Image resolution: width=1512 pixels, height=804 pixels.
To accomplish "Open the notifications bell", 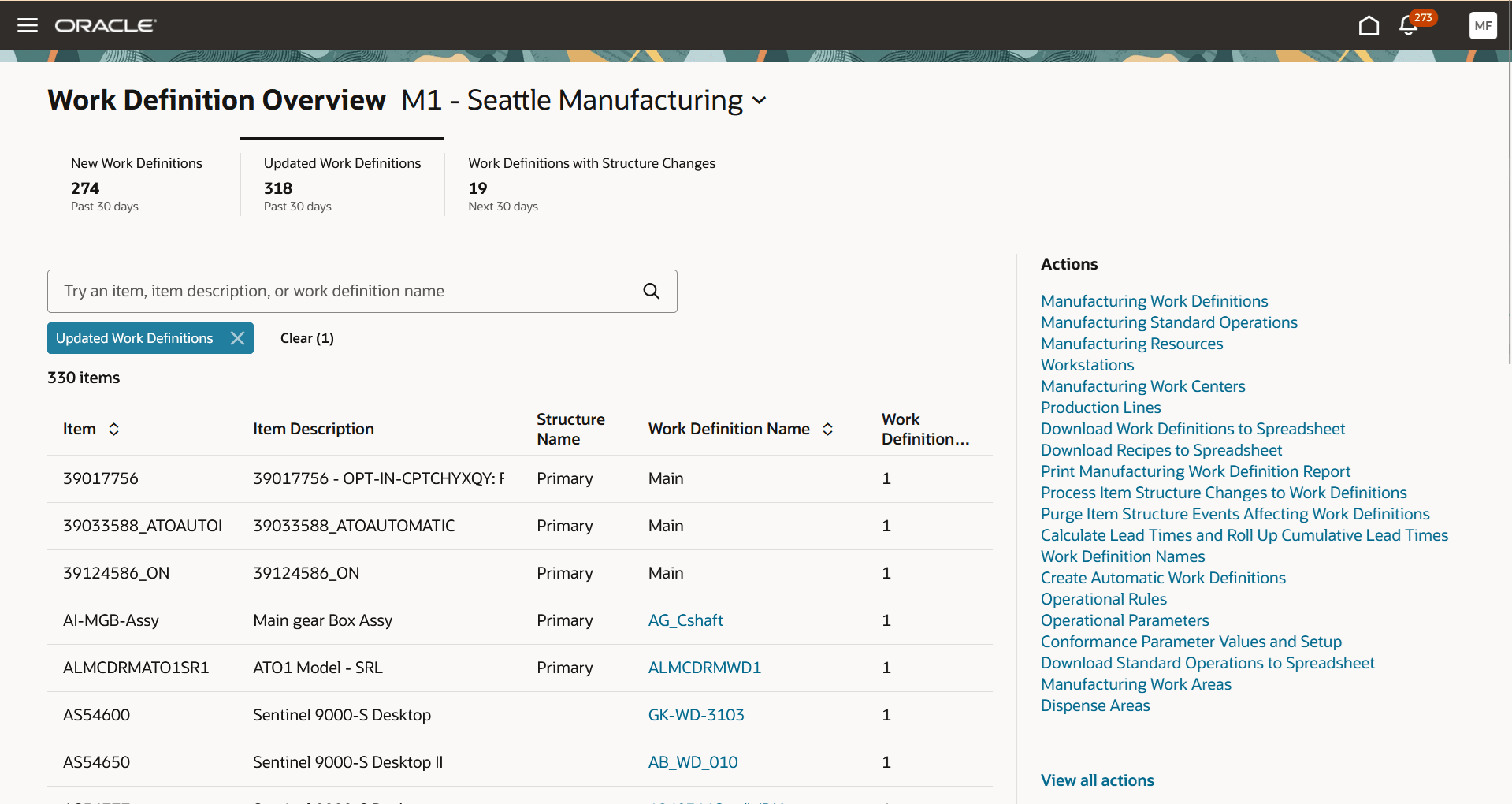I will pyautogui.click(x=1409, y=25).
